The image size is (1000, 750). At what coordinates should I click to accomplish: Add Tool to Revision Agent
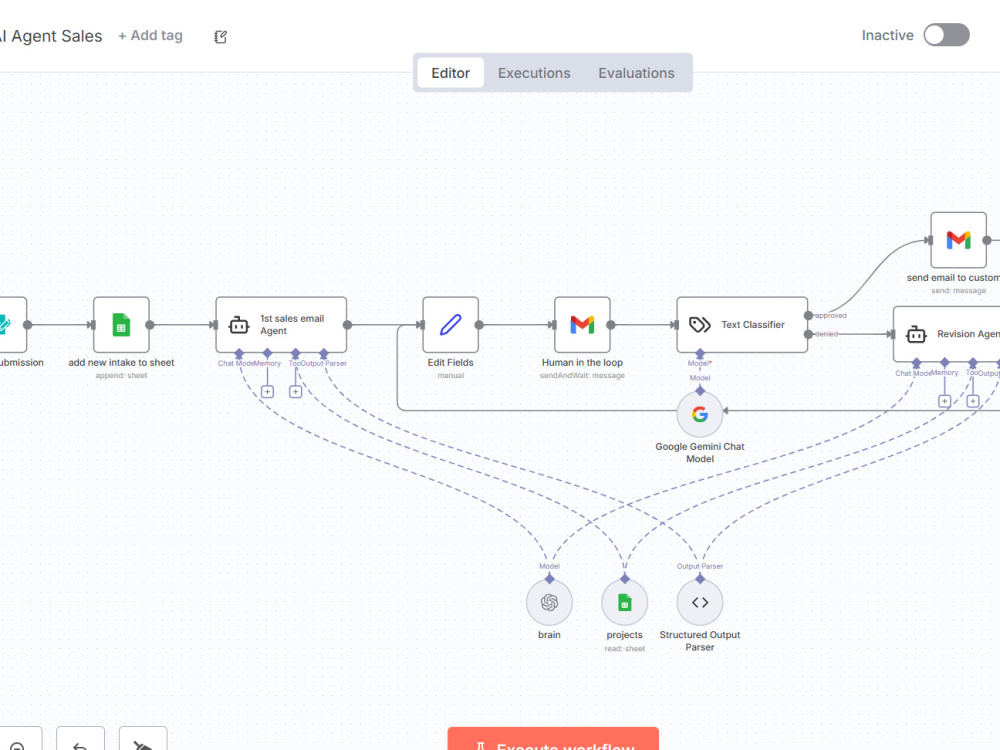click(x=973, y=401)
